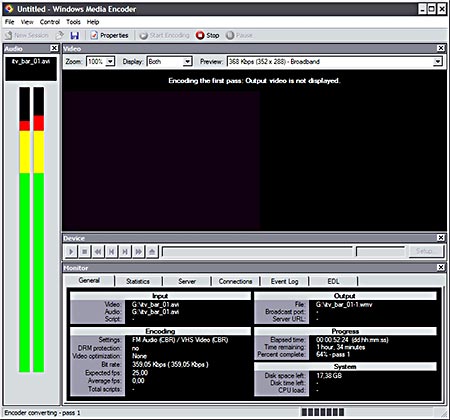The width and height of the screenshot is (450, 420).
Task: Click the device Stop button
Action: point(85,251)
